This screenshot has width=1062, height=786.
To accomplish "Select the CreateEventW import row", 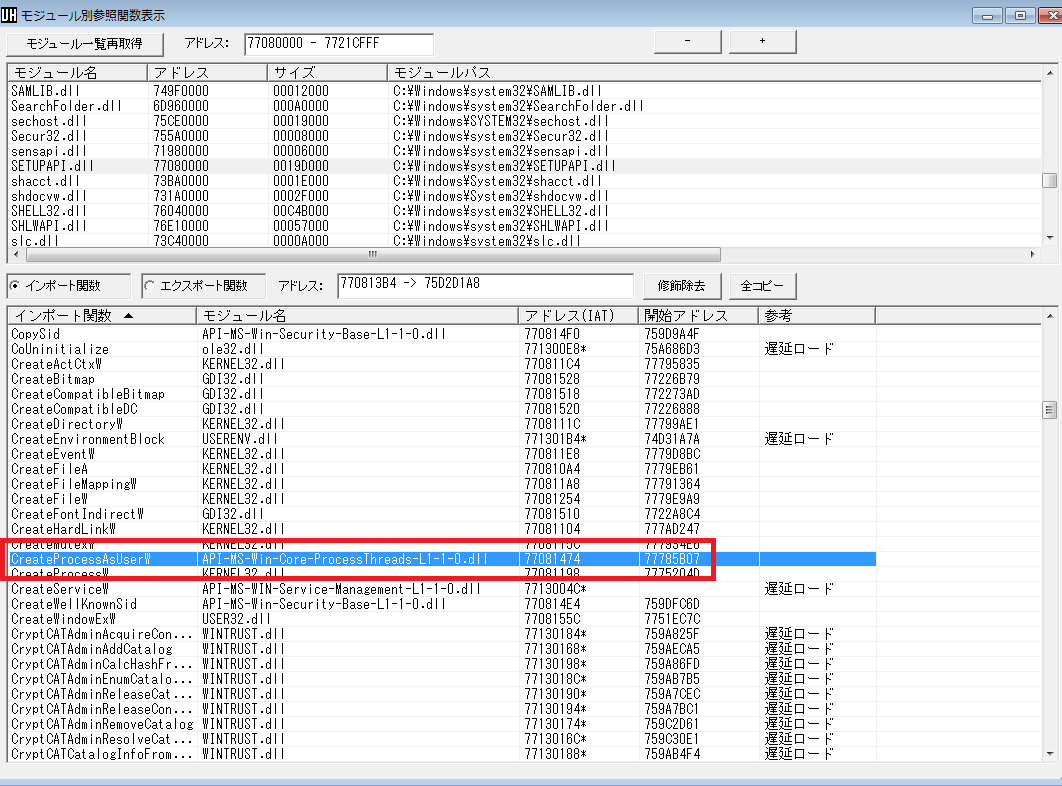I will coord(442,454).
